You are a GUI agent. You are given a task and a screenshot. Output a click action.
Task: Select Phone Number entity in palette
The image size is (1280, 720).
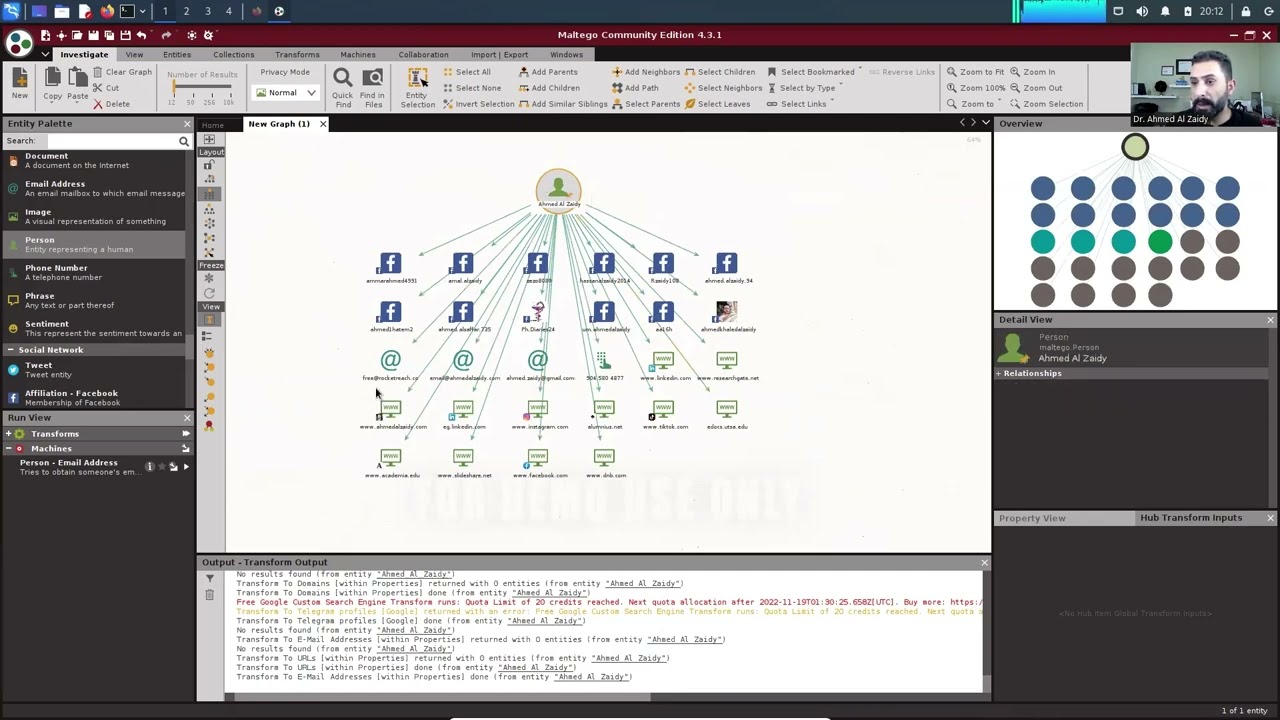93,272
